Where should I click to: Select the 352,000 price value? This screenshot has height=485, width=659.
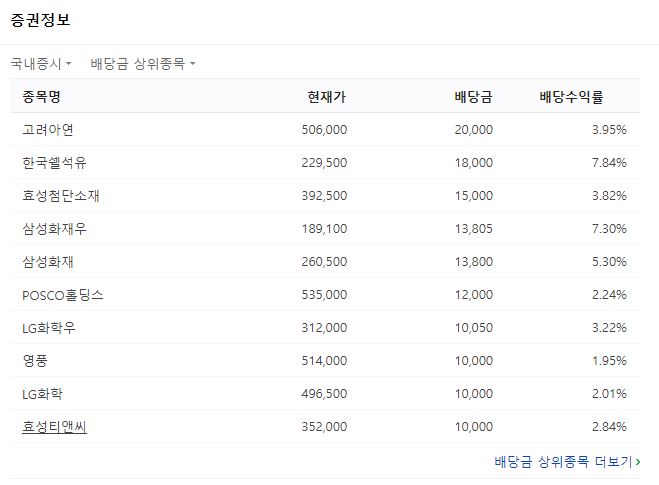pos(324,427)
